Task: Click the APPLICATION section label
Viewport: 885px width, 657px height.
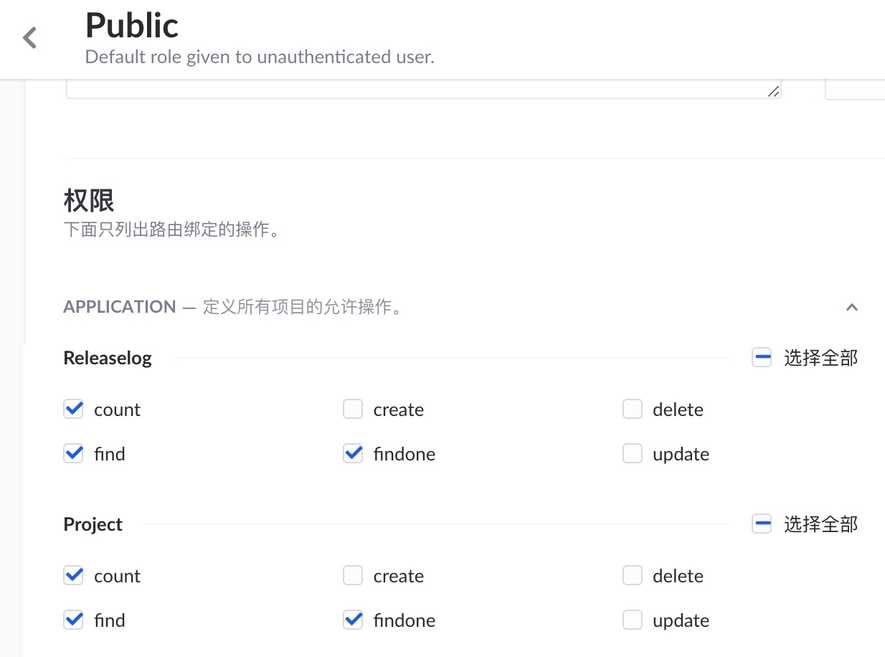Action: point(120,306)
